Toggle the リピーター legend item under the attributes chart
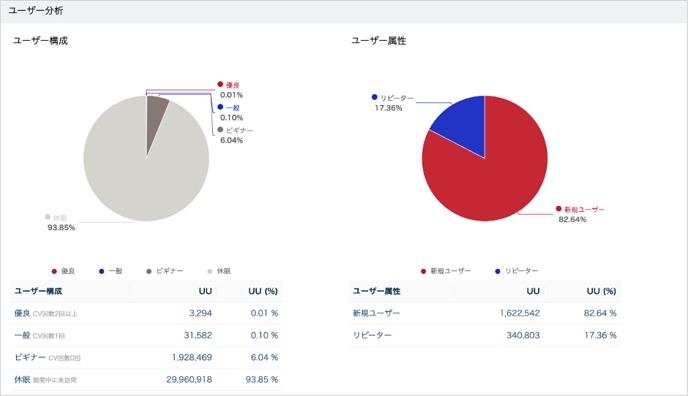This screenshot has width=688, height=396. click(516, 271)
